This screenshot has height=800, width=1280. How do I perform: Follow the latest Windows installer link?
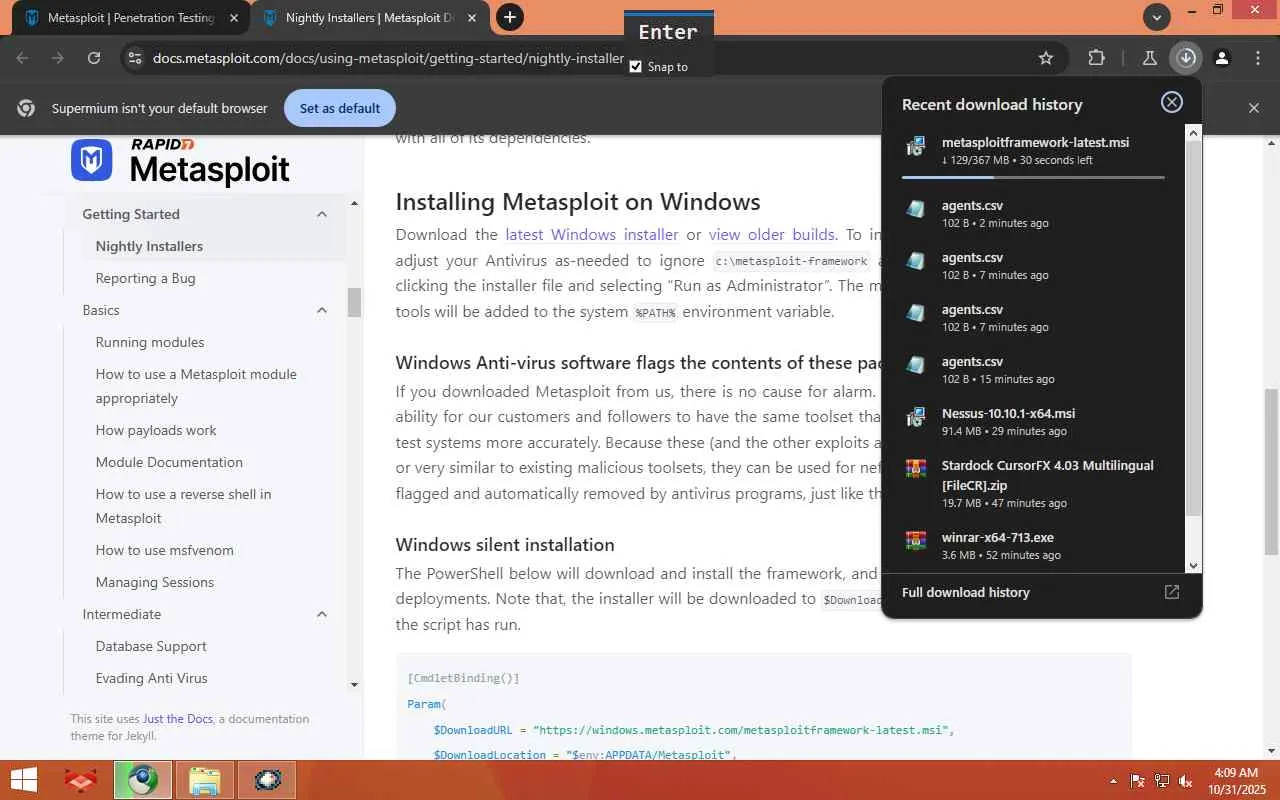591,235
